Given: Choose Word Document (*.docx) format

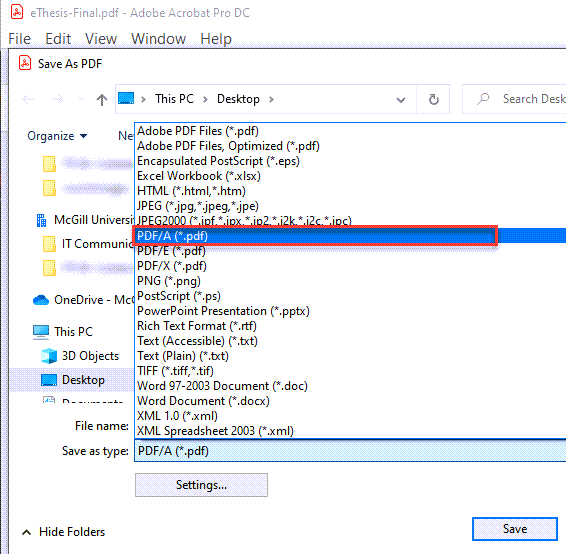Looking at the screenshot, I should pos(203,401).
